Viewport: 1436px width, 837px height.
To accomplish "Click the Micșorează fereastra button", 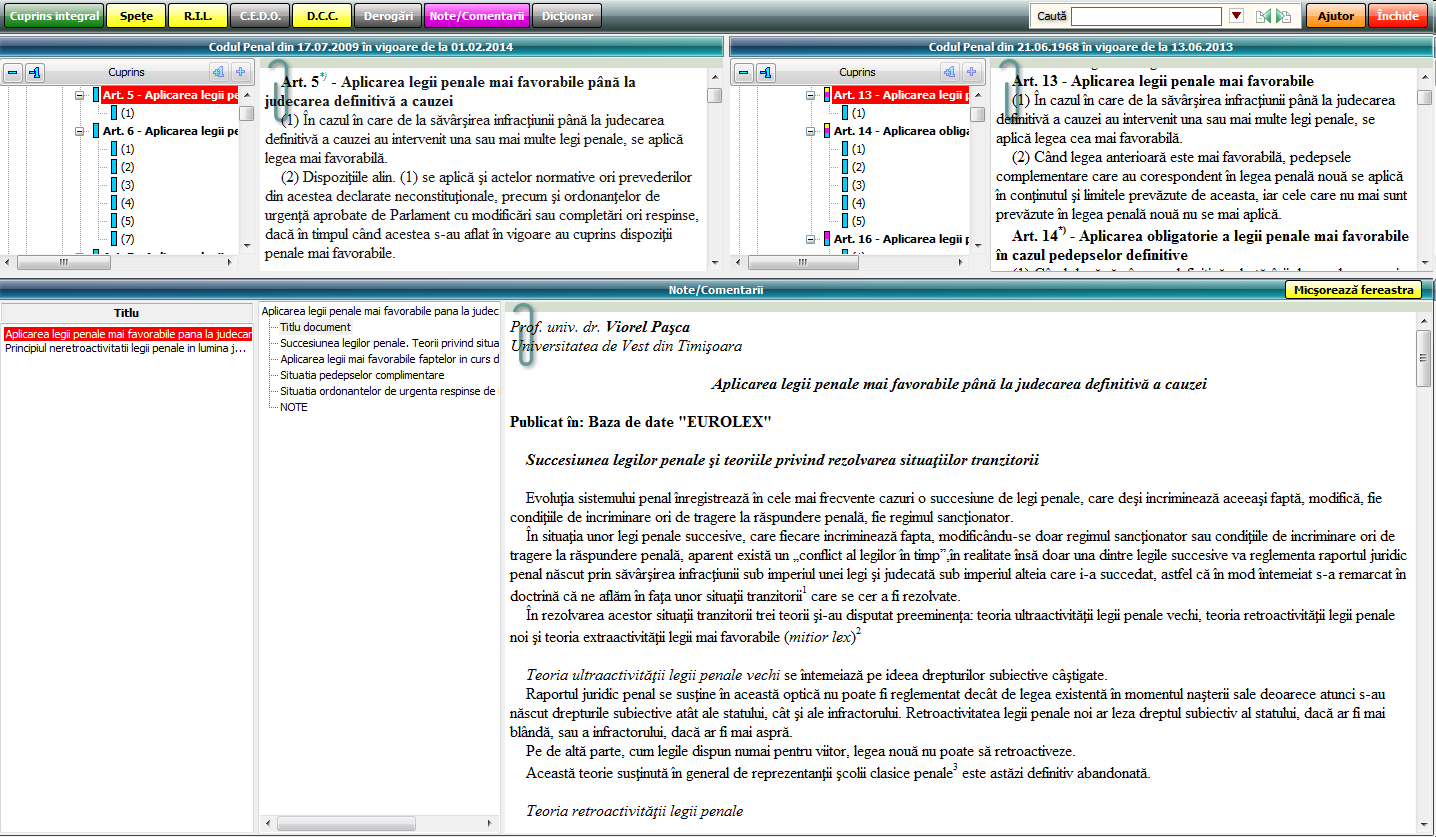I will pos(1352,290).
